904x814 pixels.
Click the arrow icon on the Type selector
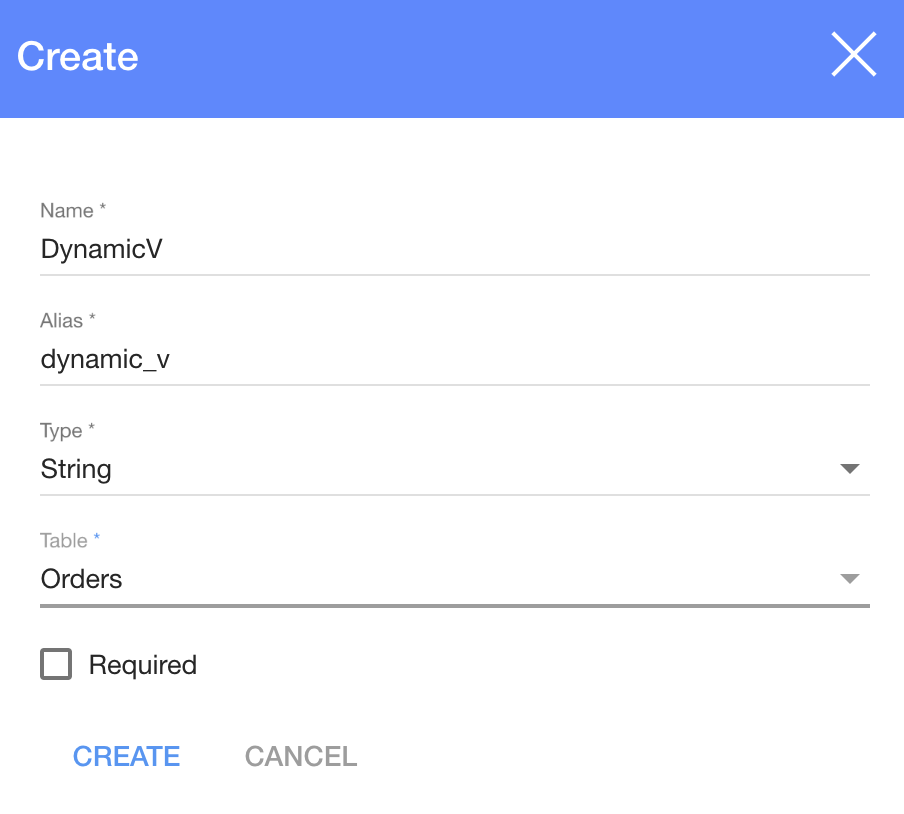click(x=849, y=469)
